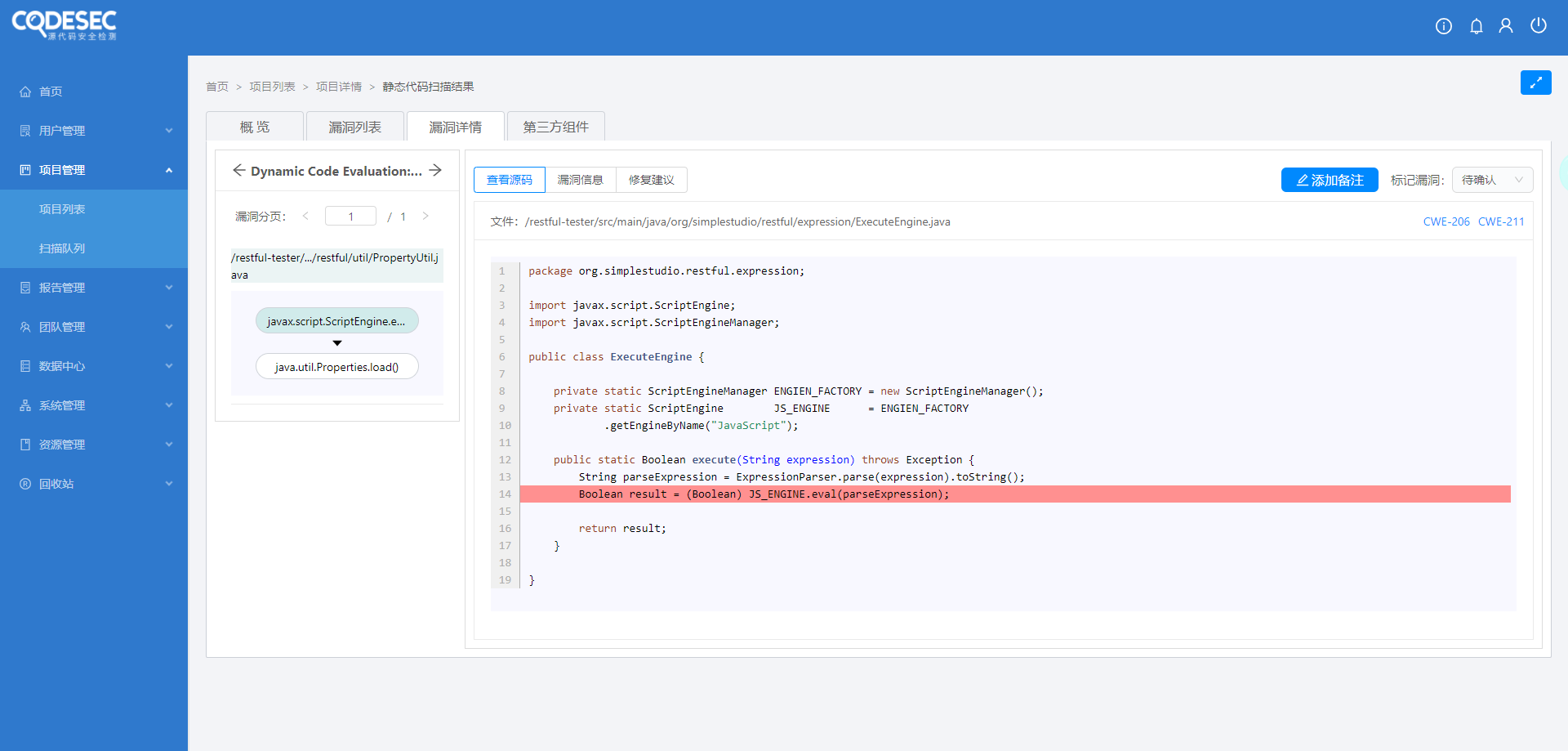Viewport: 1568px width, 751px height.
Task: Select the java.util.Properties.load() trace node
Action: (x=337, y=367)
